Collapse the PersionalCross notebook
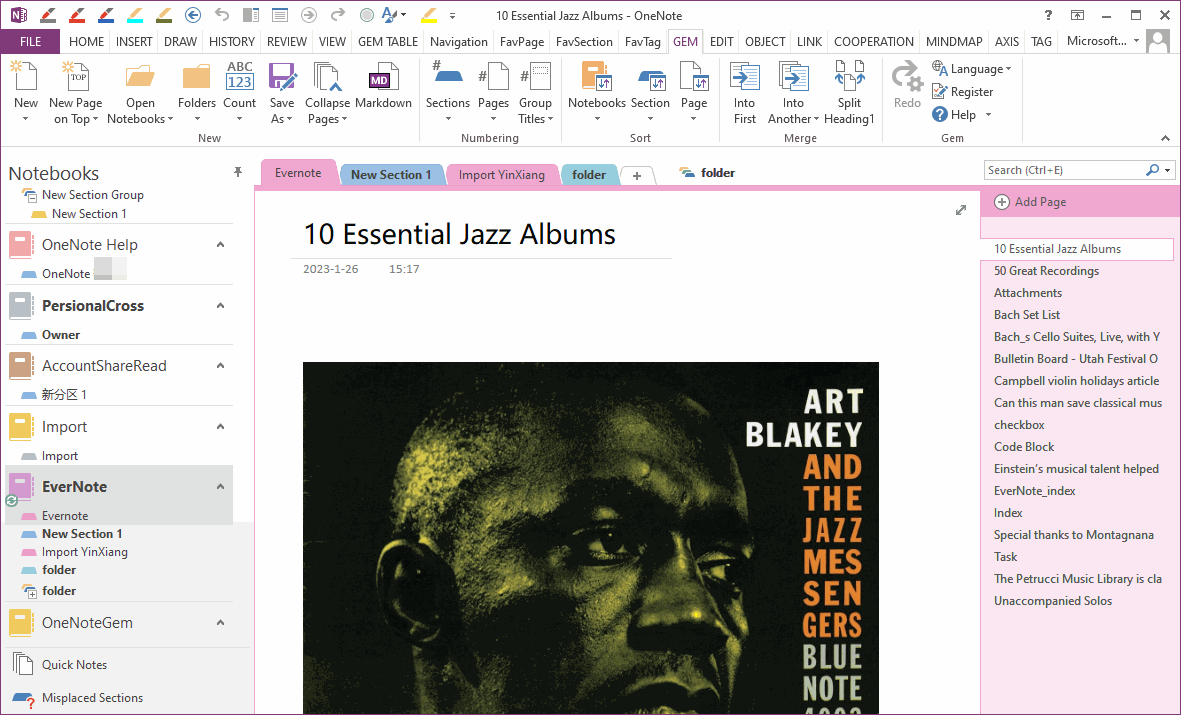Screen dimensions: 1181x715 pyautogui.click(x=221, y=306)
